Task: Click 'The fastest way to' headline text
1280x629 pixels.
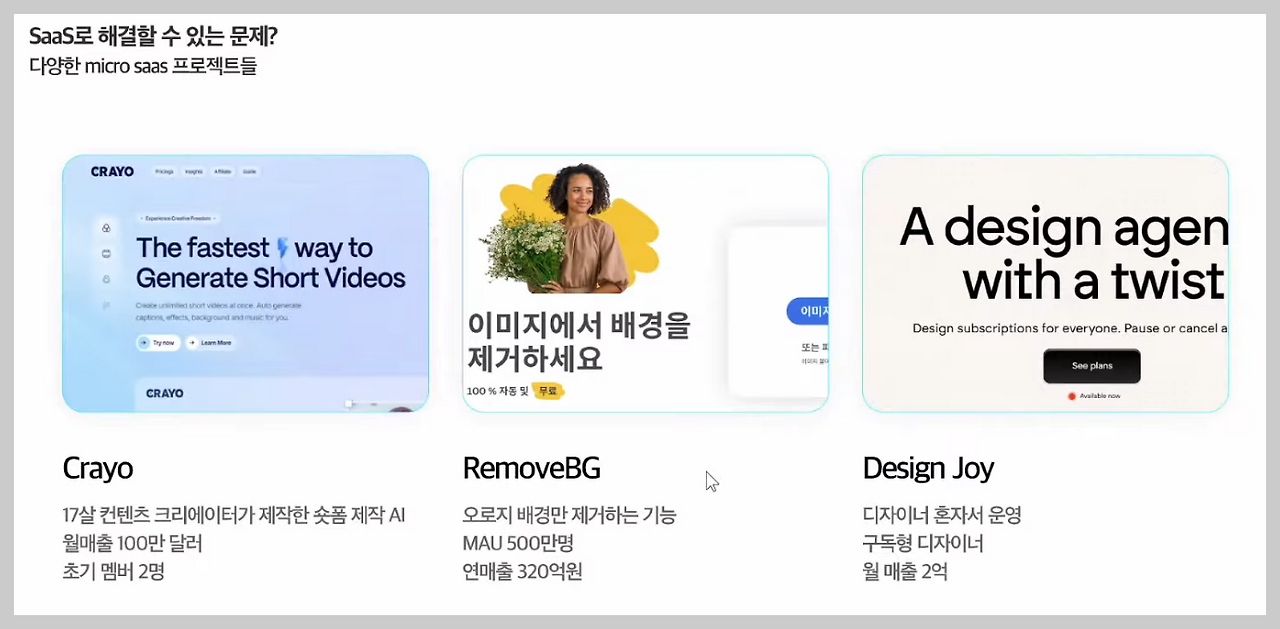Action: pyautogui.click(x=254, y=248)
